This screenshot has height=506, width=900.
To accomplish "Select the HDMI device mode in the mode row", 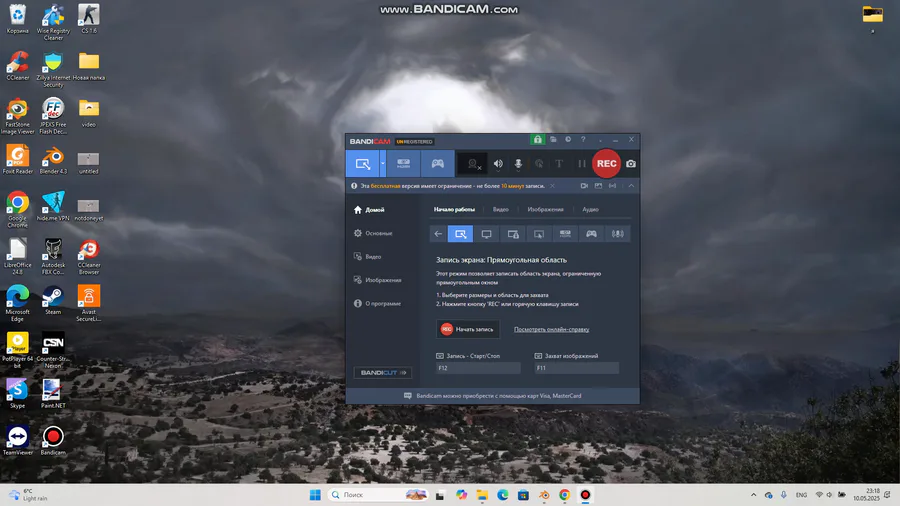I will point(565,234).
